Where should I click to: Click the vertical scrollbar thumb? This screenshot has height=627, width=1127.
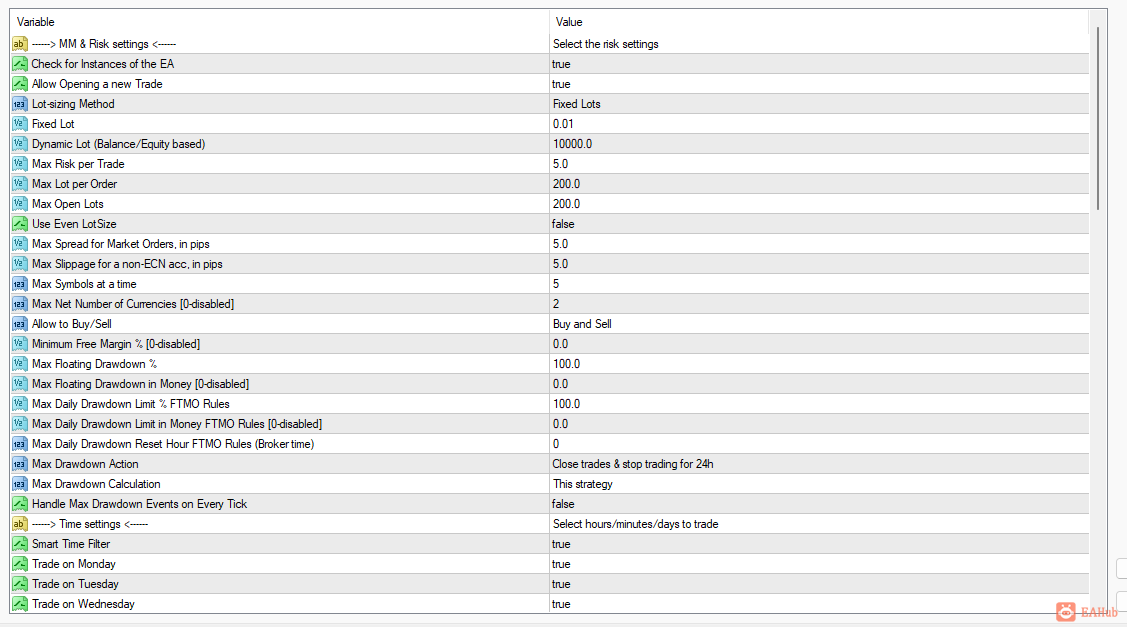coord(1097,118)
